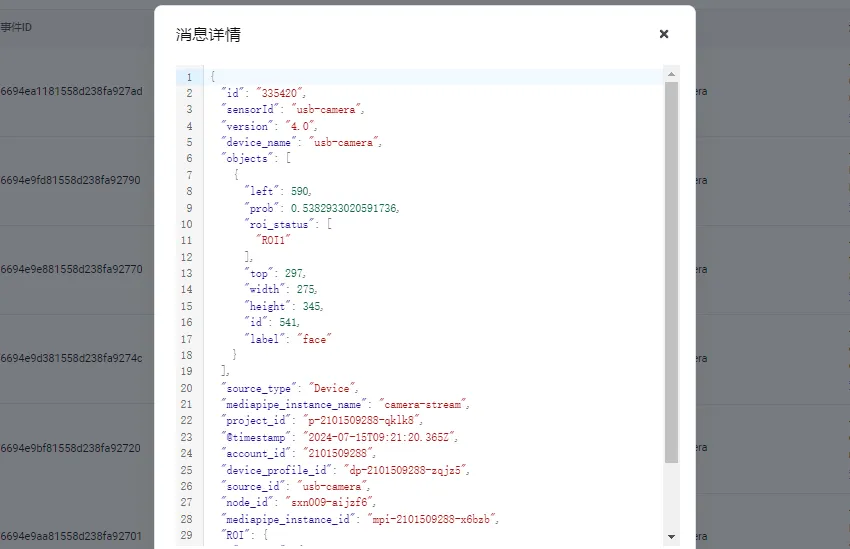Click the "335420" id value
The width and height of the screenshot is (850, 549).
[279, 93]
